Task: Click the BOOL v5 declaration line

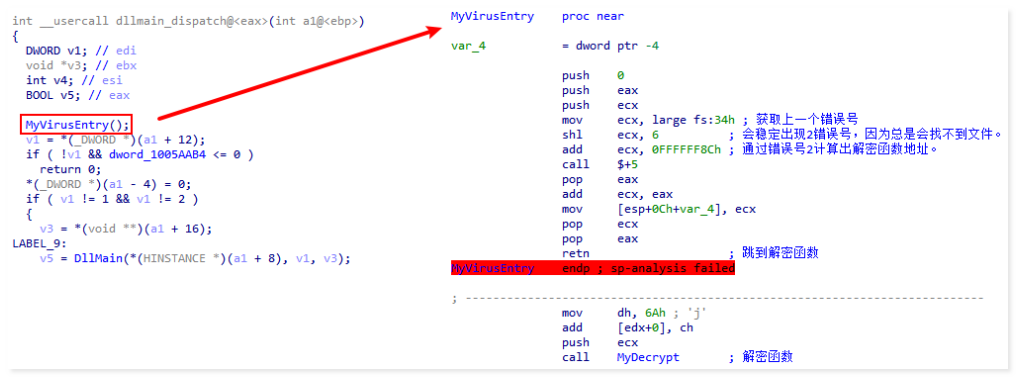Action: pos(78,95)
